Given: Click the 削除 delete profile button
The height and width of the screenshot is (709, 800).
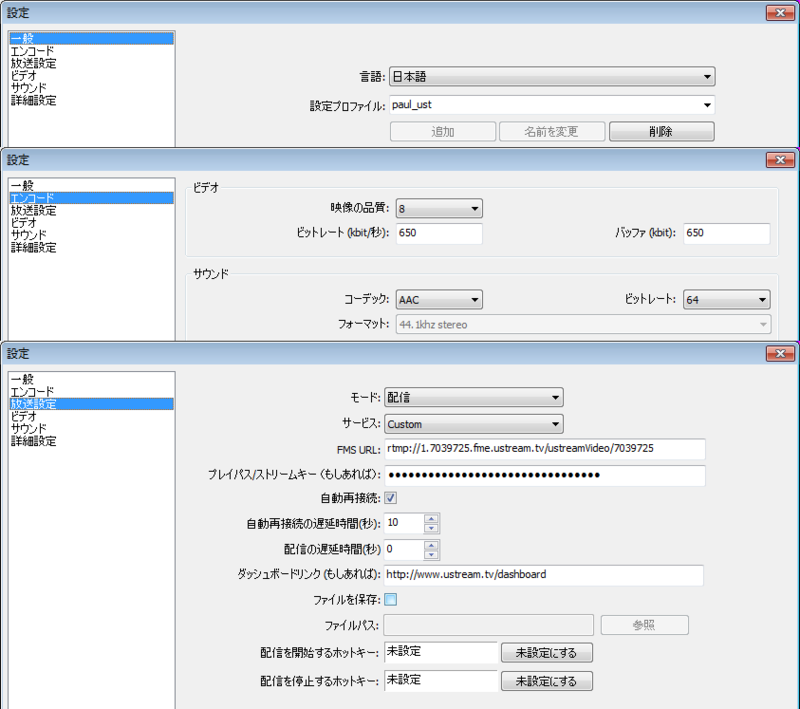Looking at the screenshot, I should [x=661, y=131].
